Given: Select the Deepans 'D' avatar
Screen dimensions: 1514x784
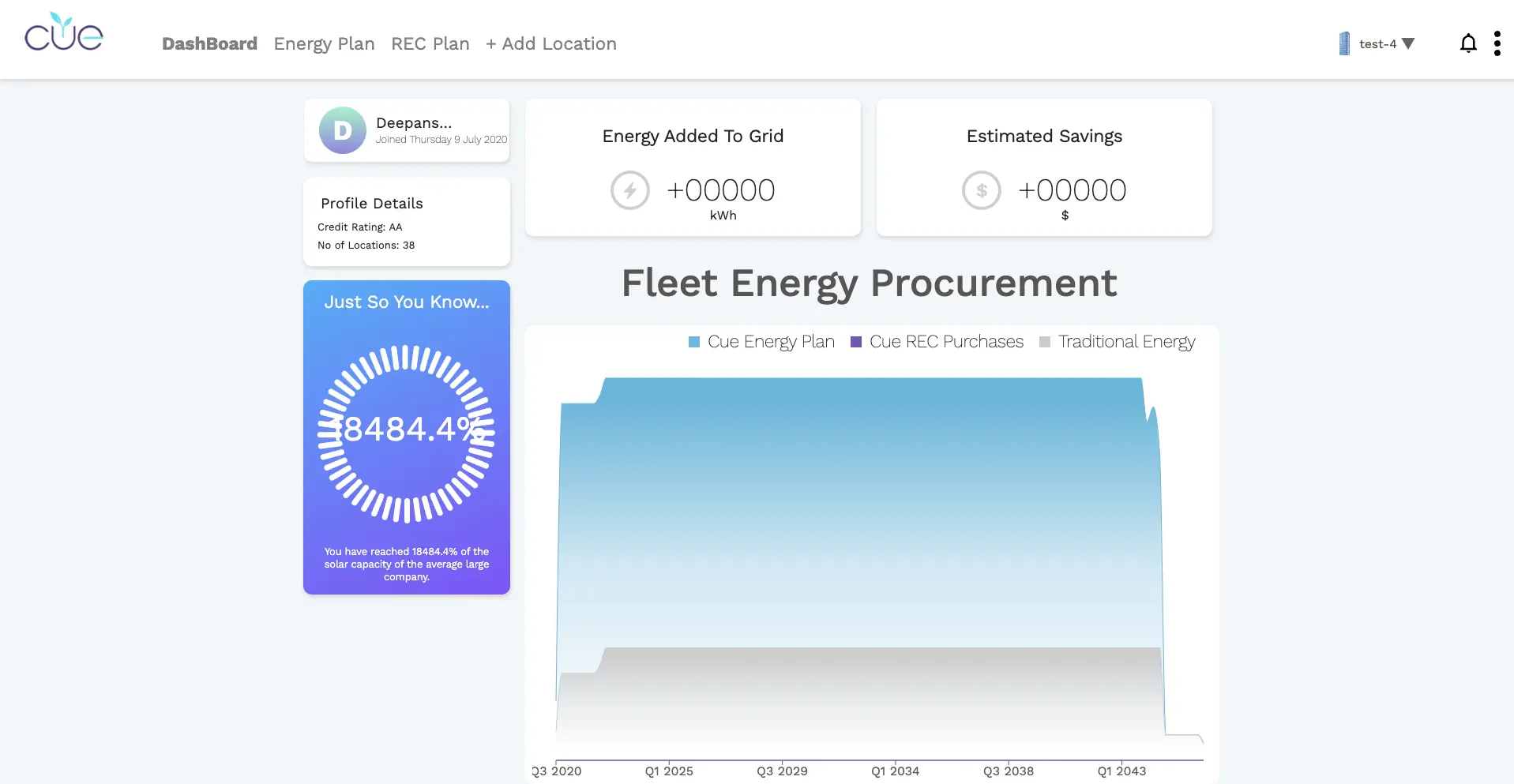Looking at the screenshot, I should tap(342, 130).
